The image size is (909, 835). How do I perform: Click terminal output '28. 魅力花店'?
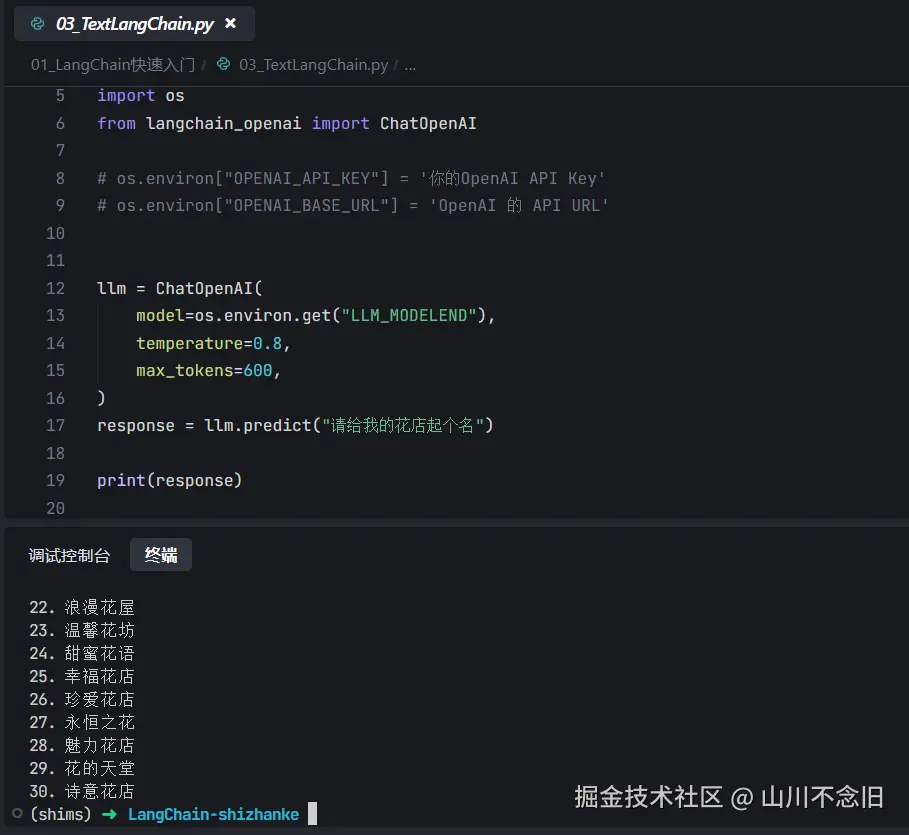tap(82, 745)
